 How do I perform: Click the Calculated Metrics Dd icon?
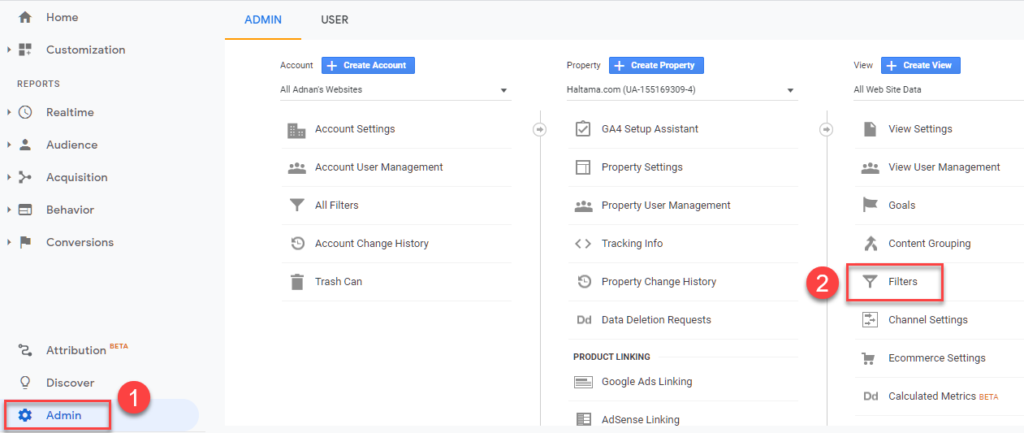(x=871, y=396)
